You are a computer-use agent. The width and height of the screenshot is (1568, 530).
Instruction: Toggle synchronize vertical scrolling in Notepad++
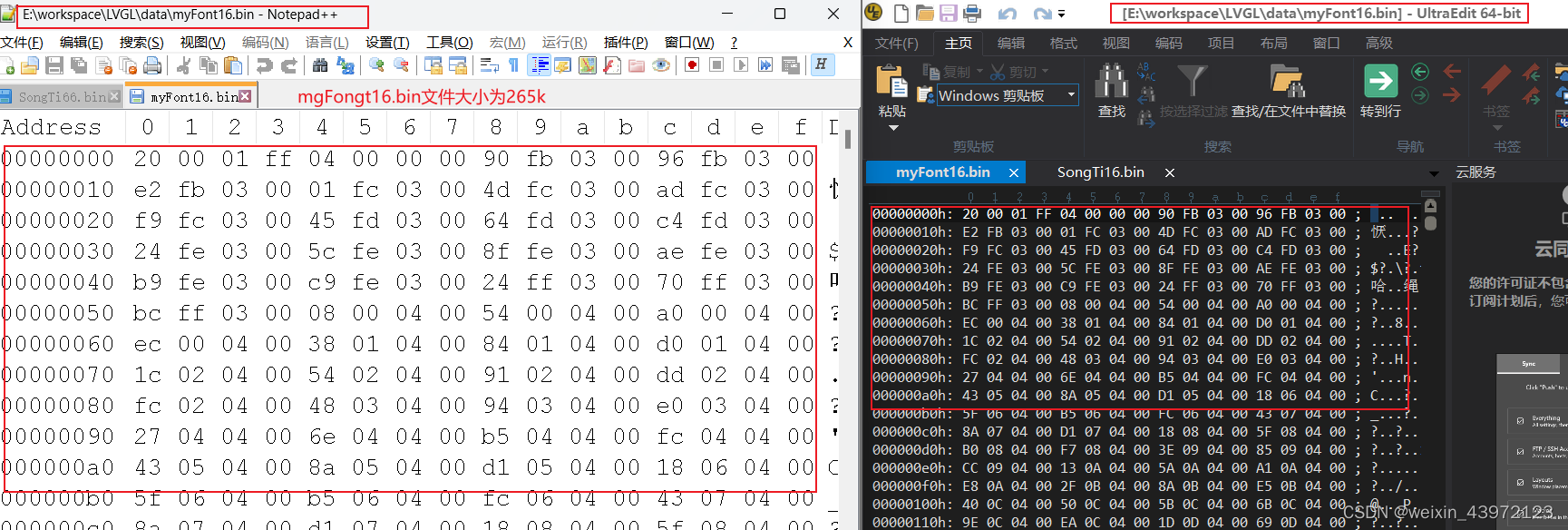pos(433,65)
